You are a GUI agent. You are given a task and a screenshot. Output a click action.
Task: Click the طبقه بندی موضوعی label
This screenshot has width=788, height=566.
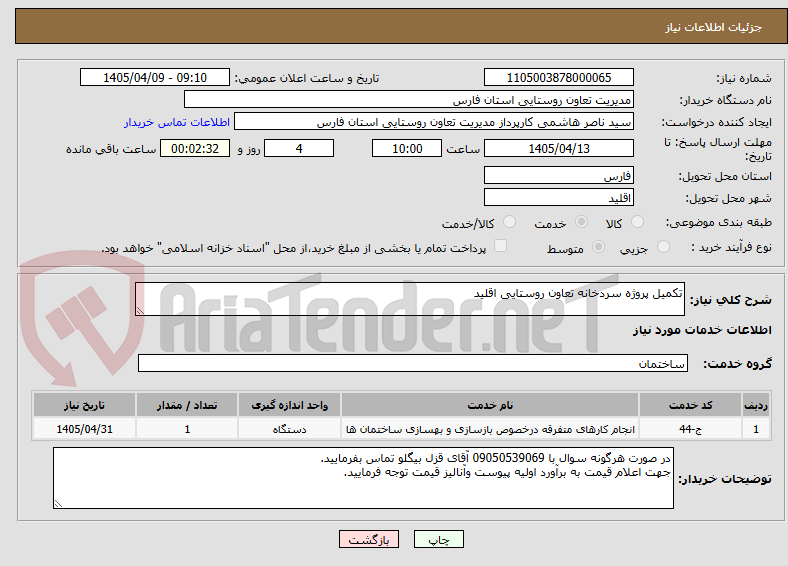pyautogui.click(x=719, y=222)
